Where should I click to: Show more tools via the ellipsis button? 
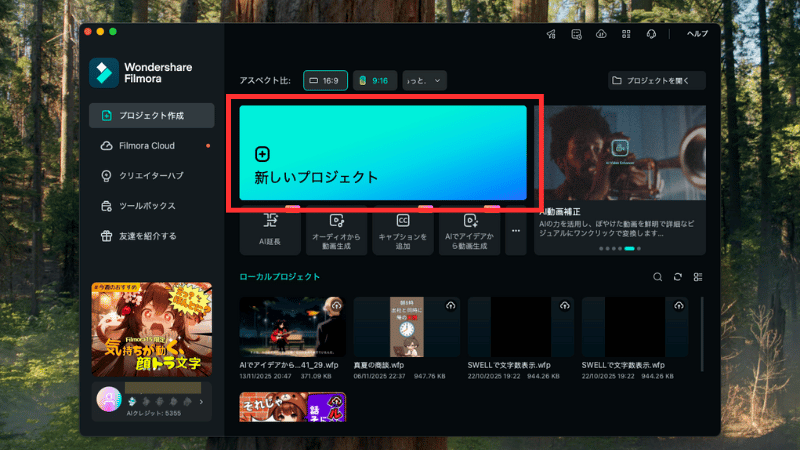516,231
